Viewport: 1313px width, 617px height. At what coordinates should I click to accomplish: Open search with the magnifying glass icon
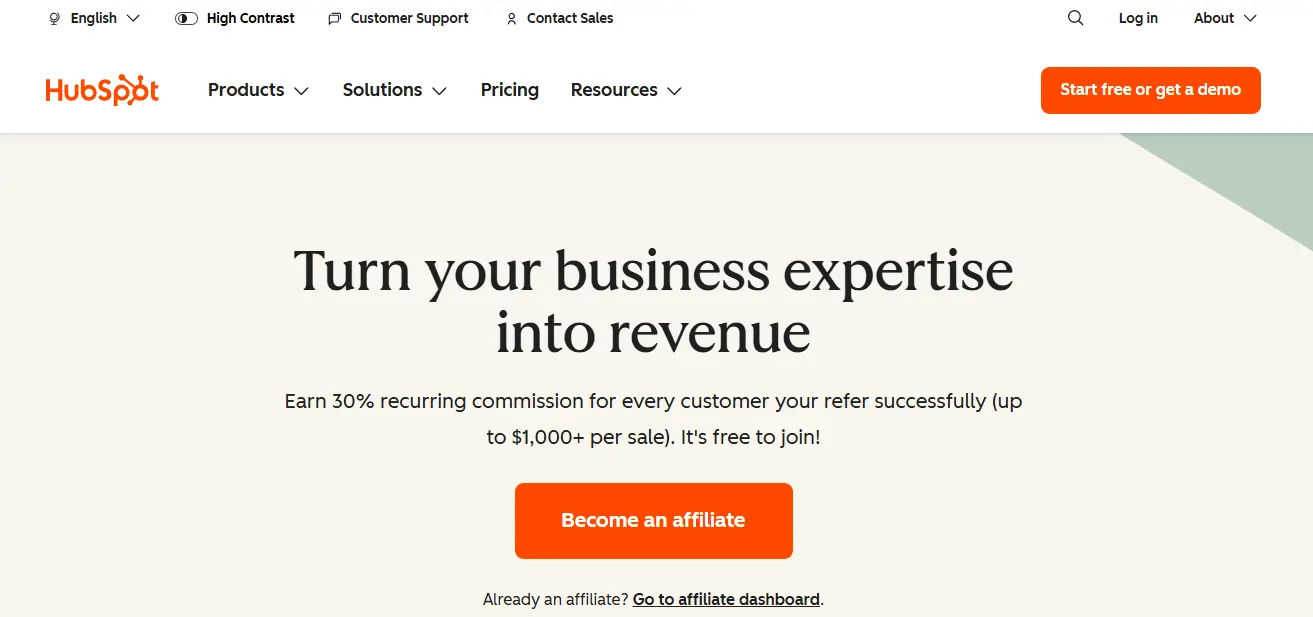[x=1074, y=17]
